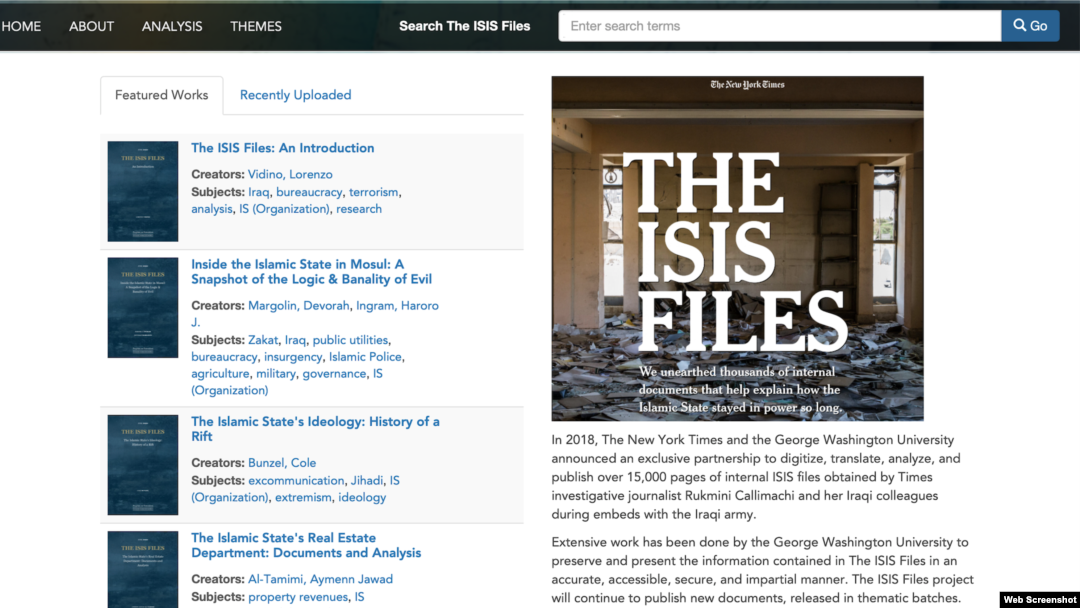Screen dimensions: 1080x608
Task: Open the Jihadi subject link
Action: (367, 481)
